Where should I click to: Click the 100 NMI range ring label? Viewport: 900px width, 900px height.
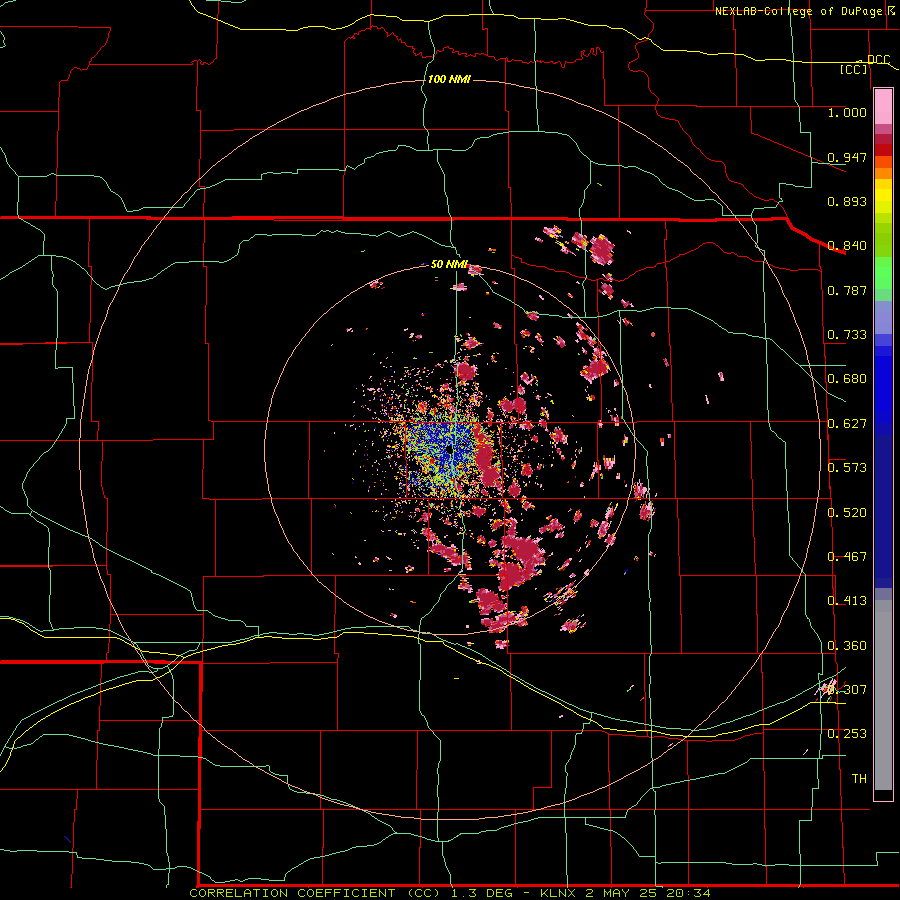(x=449, y=79)
